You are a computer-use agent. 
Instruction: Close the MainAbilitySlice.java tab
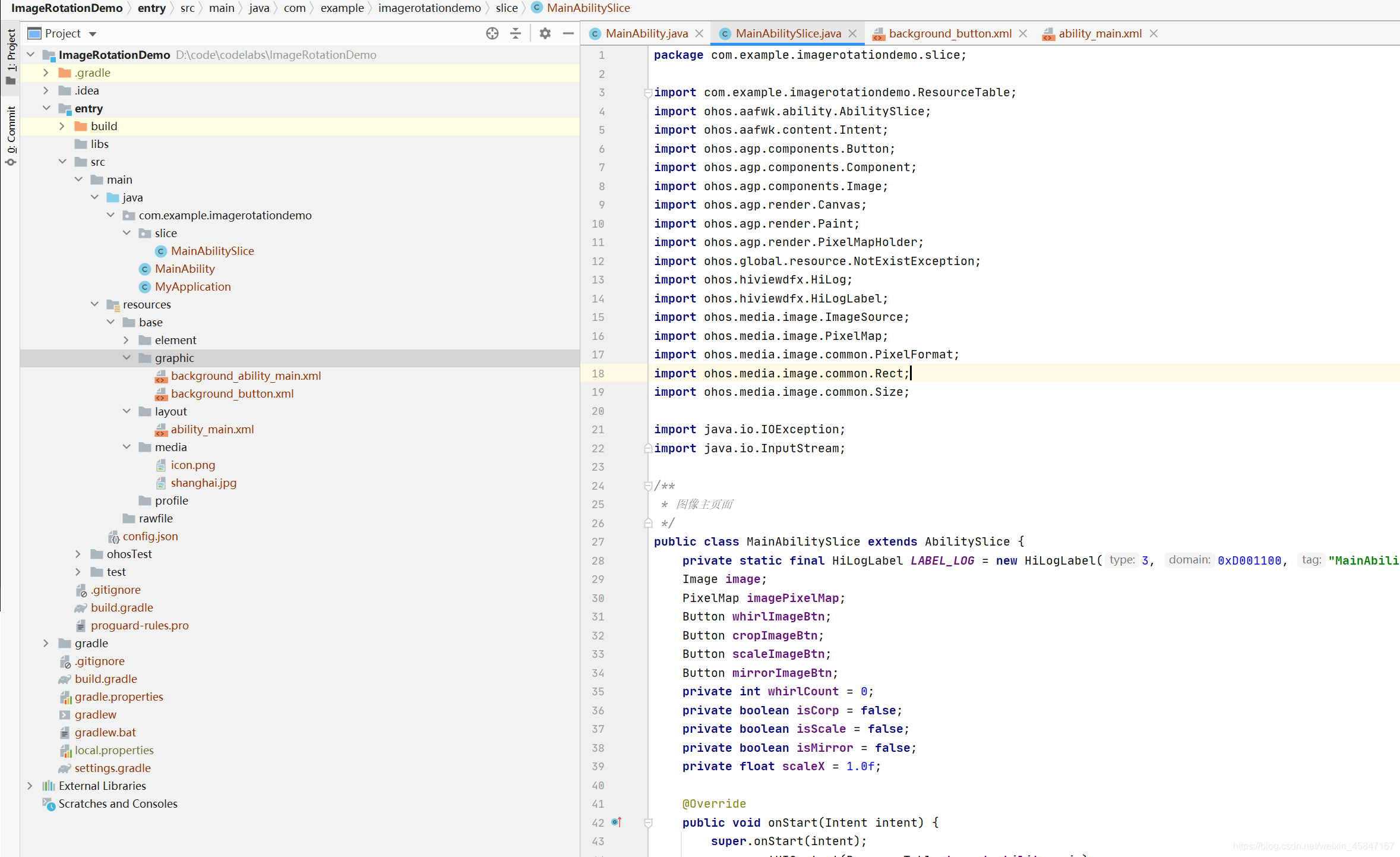coord(852,33)
